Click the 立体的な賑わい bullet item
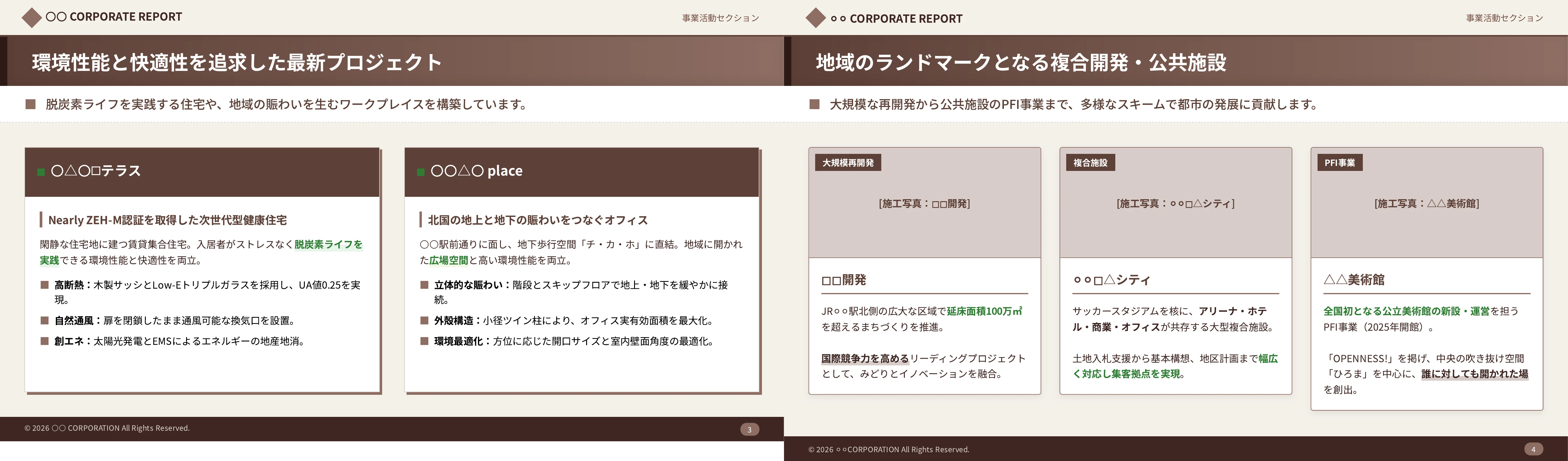Image resolution: width=1568 pixels, height=461 pixels. (x=581, y=292)
